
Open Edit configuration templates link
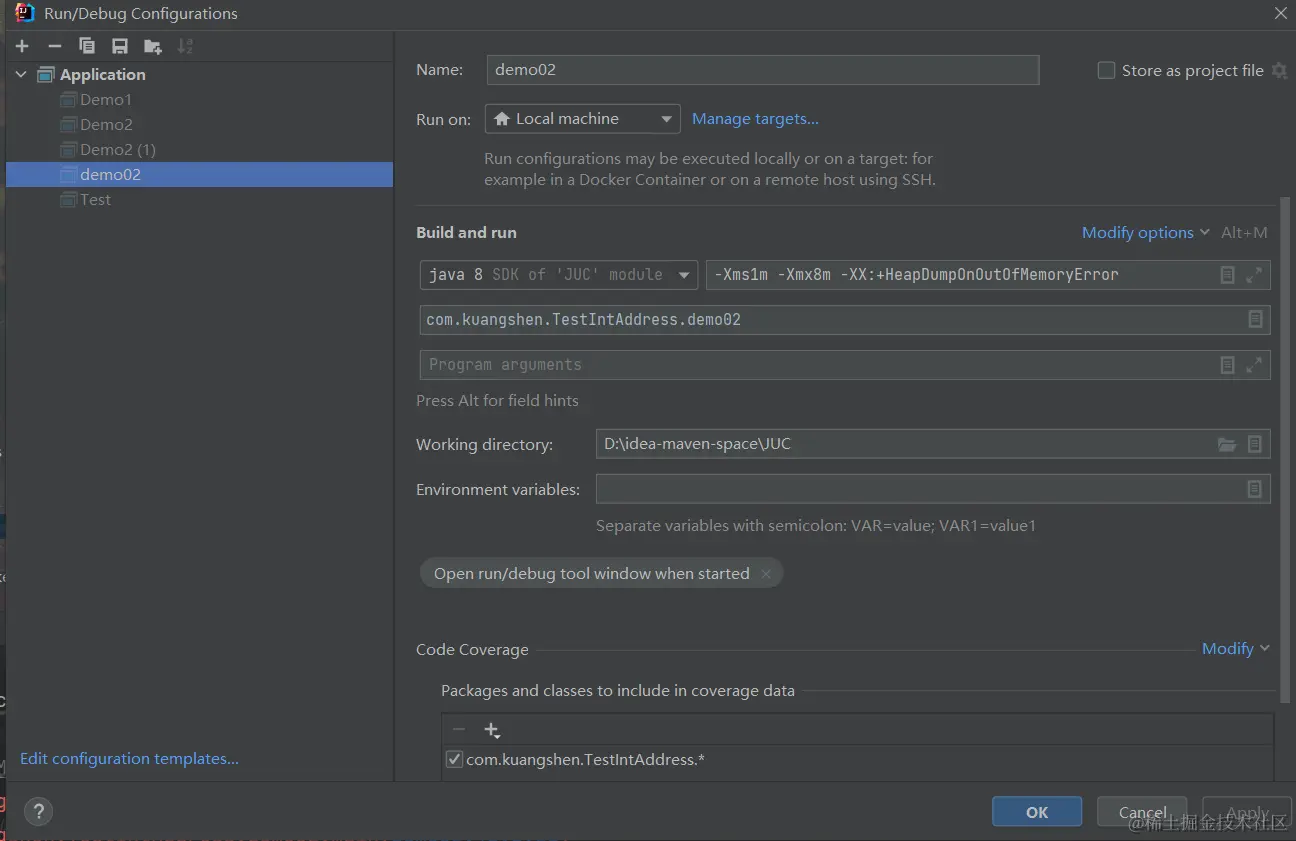point(129,758)
